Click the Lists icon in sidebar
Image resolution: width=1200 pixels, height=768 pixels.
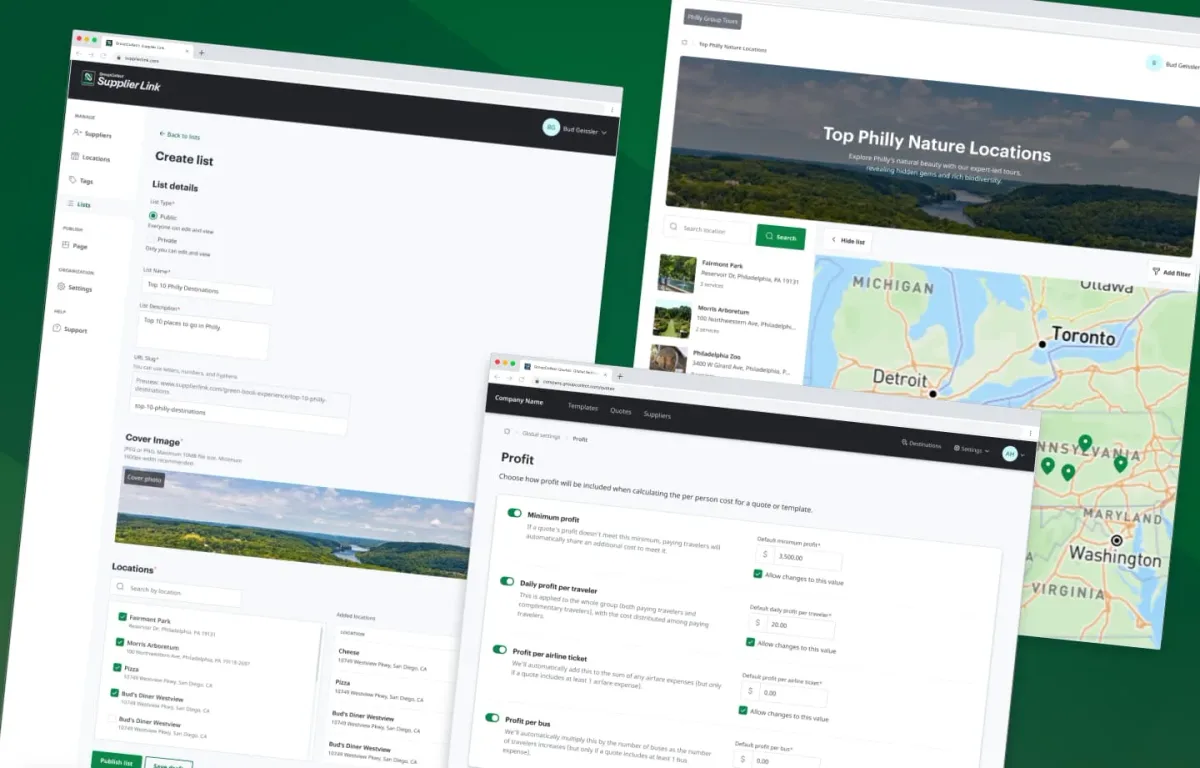pyautogui.click(x=69, y=203)
